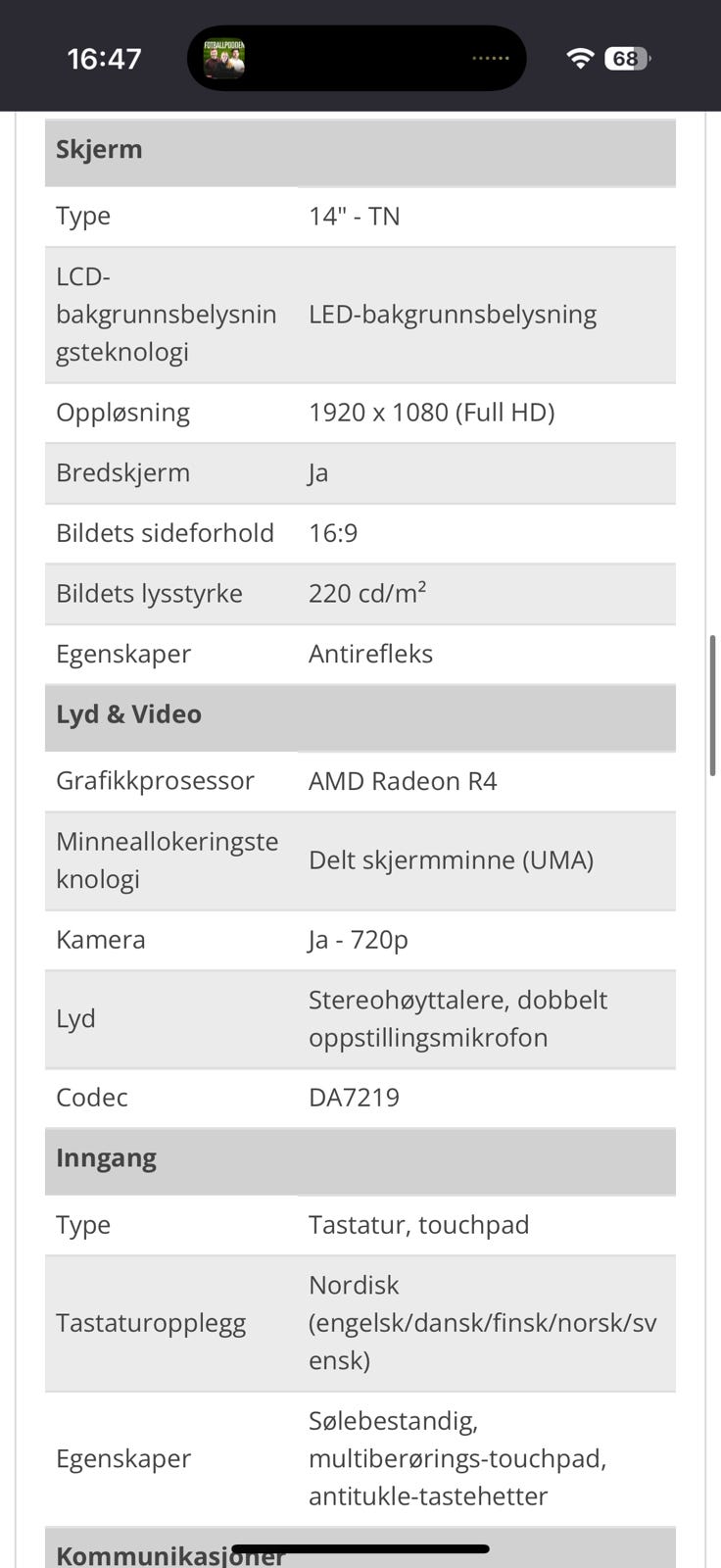This screenshot has width=721, height=1568.
Task: Tap the battery indicator showing 68
Action: (x=627, y=59)
